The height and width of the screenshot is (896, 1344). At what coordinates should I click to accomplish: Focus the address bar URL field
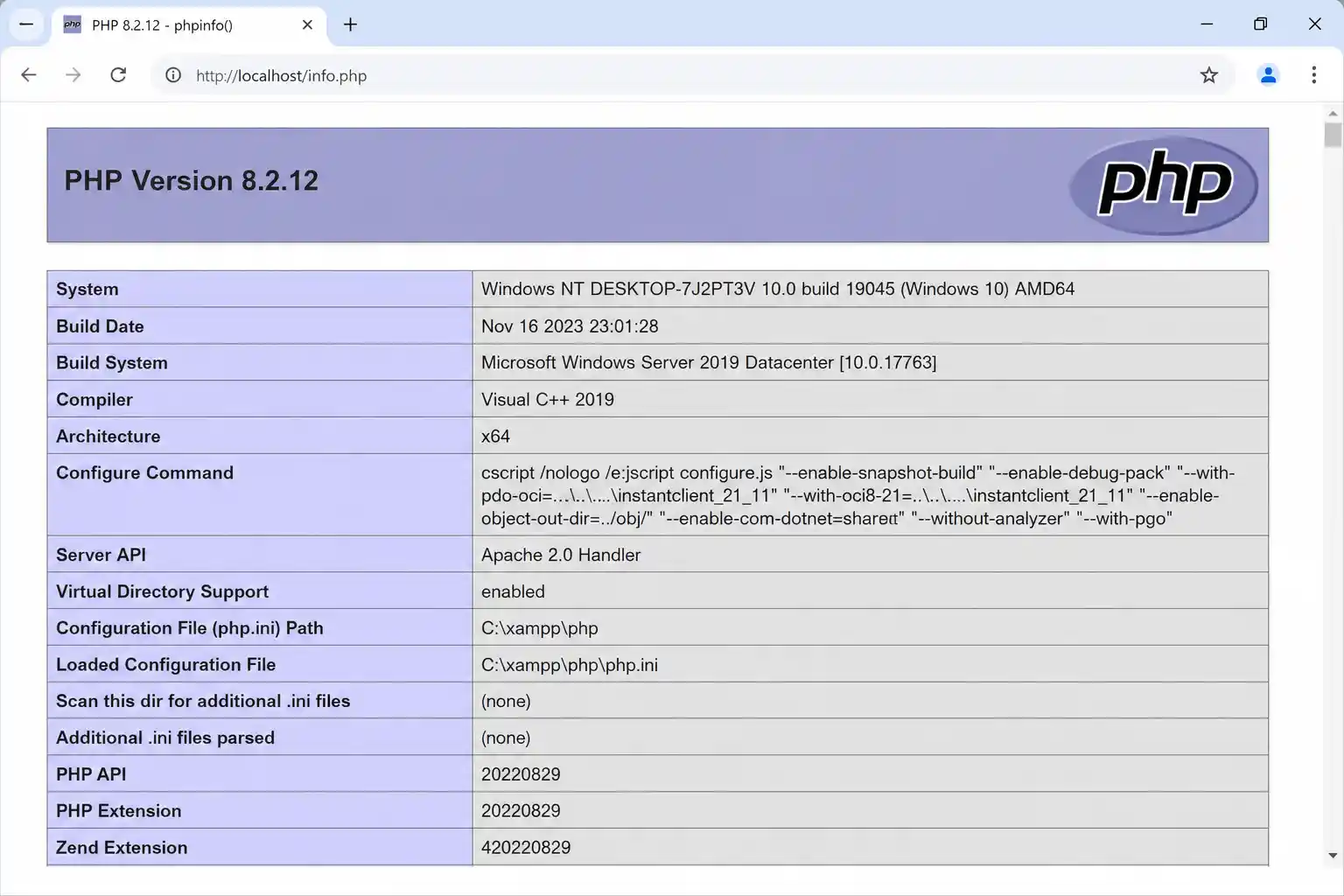click(x=691, y=75)
